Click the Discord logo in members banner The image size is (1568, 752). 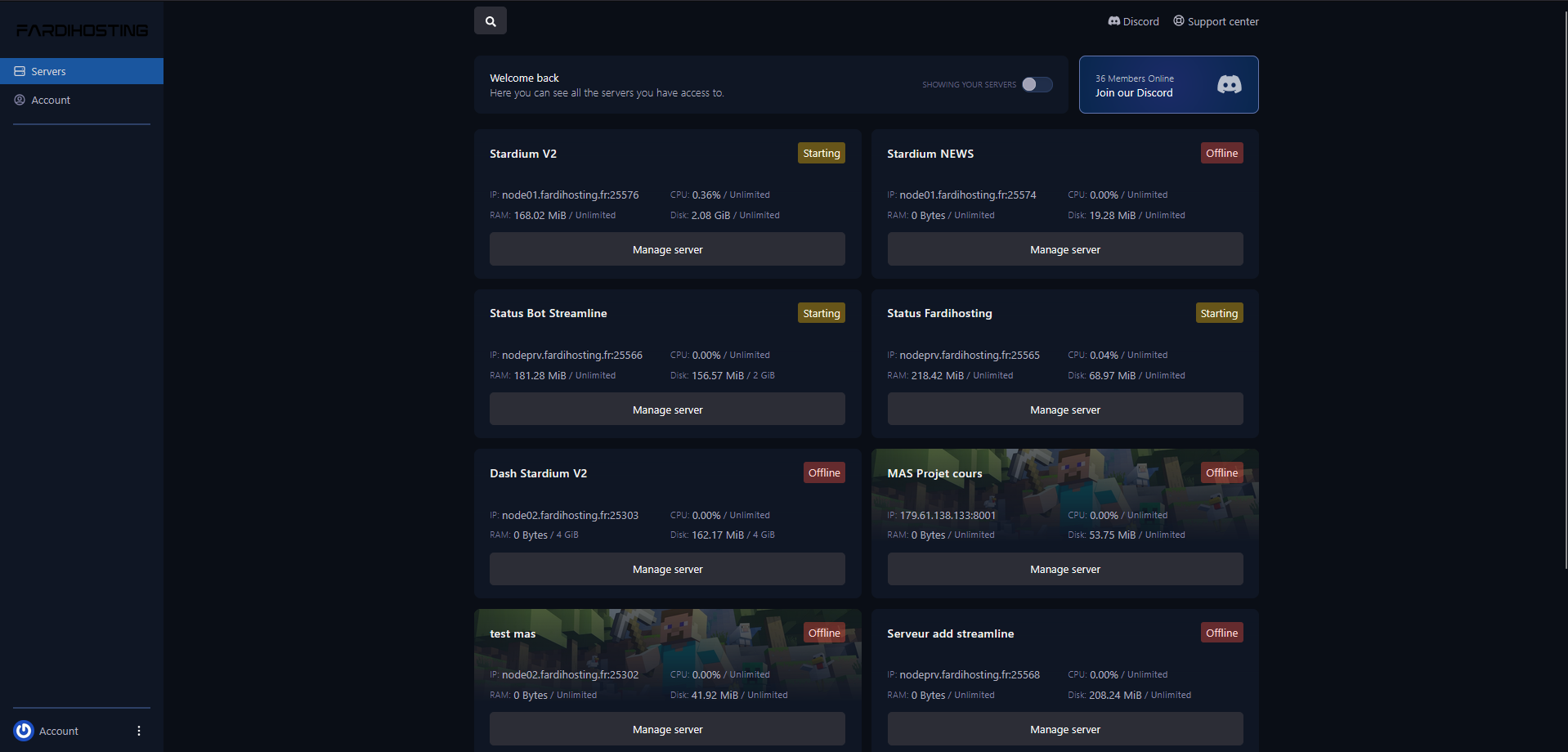tap(1229, 84)
